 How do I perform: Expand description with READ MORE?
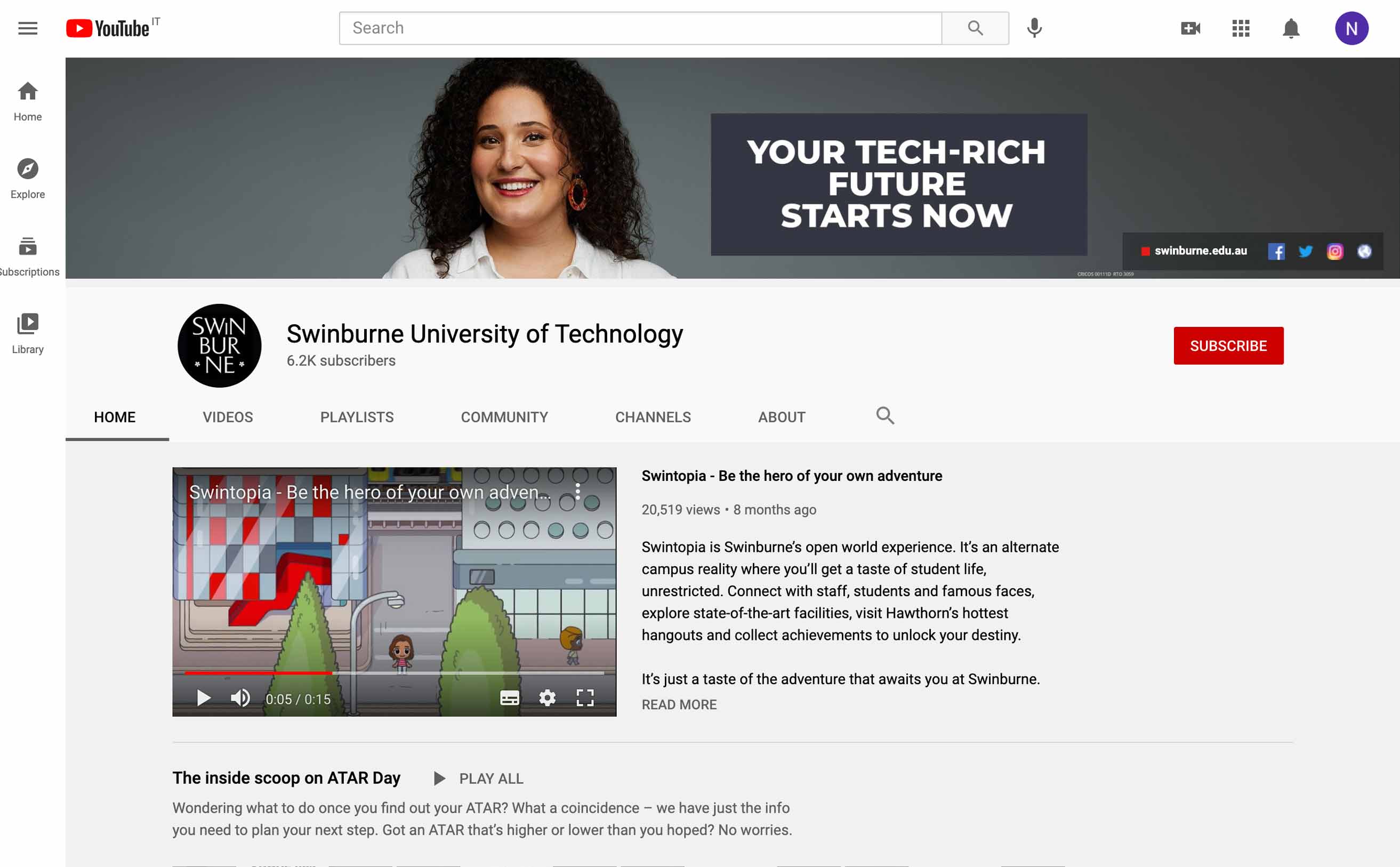click(679, 705)
